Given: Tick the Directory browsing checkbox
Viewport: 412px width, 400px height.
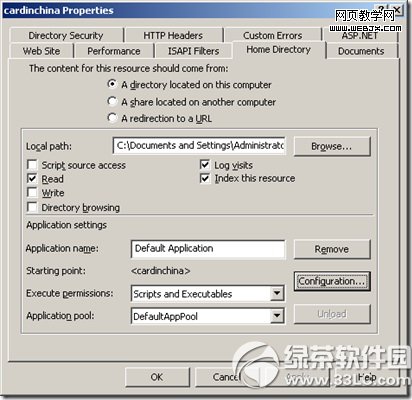Looking at the screenshot, I should pos(32,207).
